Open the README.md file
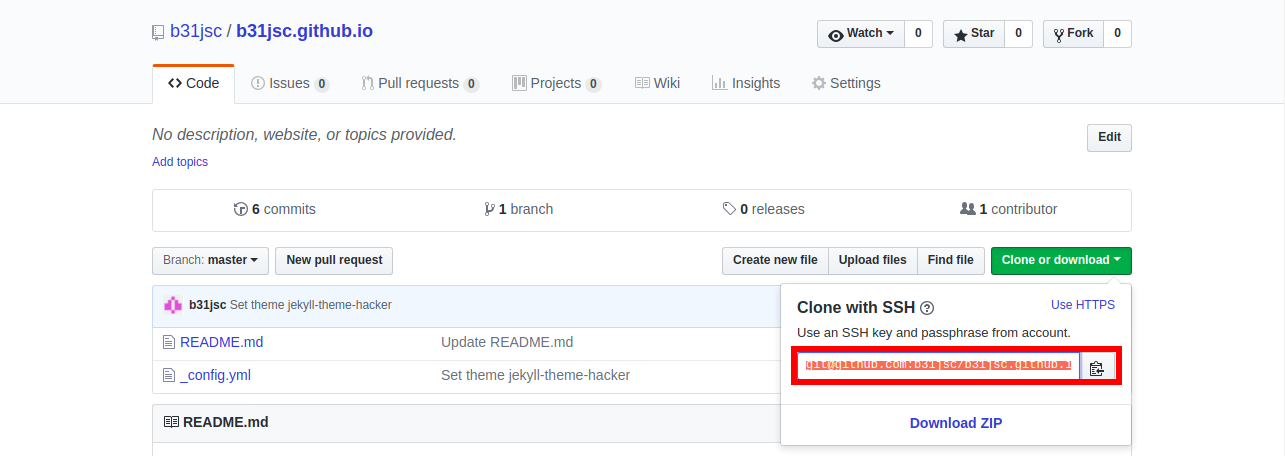The height and width of the screenshot is (456, 1285). coord(222,342)
